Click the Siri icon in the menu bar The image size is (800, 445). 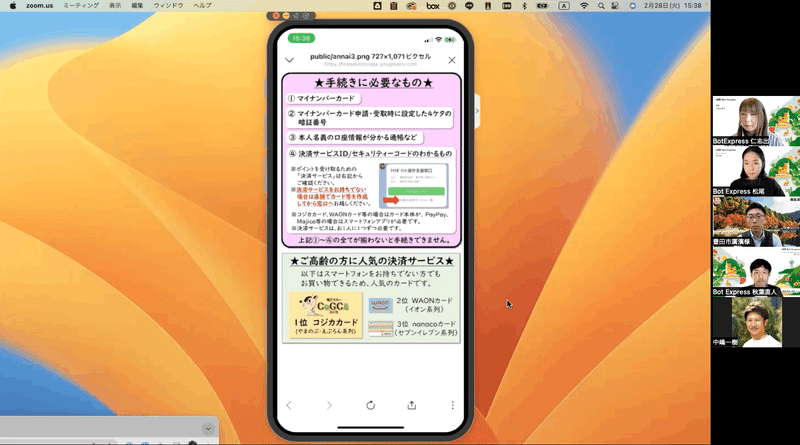[x=633, y=6]
